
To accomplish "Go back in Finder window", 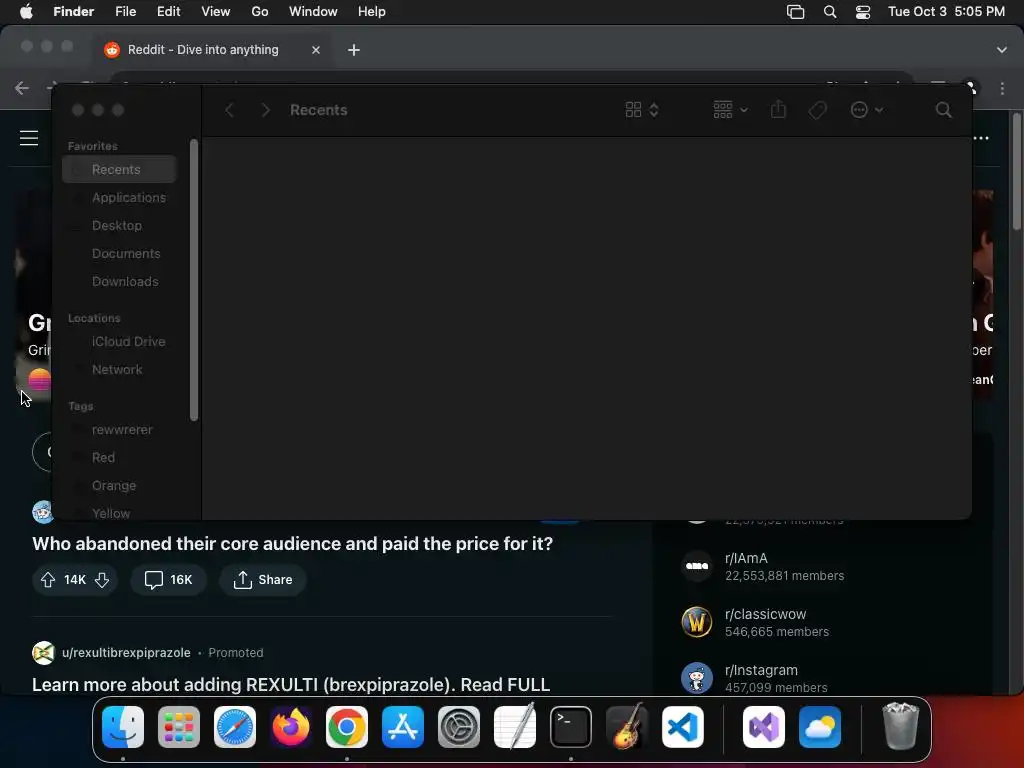I will coord(230,110).
